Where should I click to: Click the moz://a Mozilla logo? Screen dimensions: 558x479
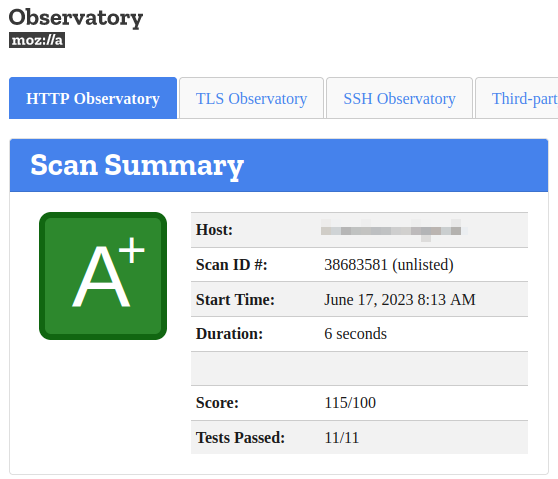coord(37,40)
